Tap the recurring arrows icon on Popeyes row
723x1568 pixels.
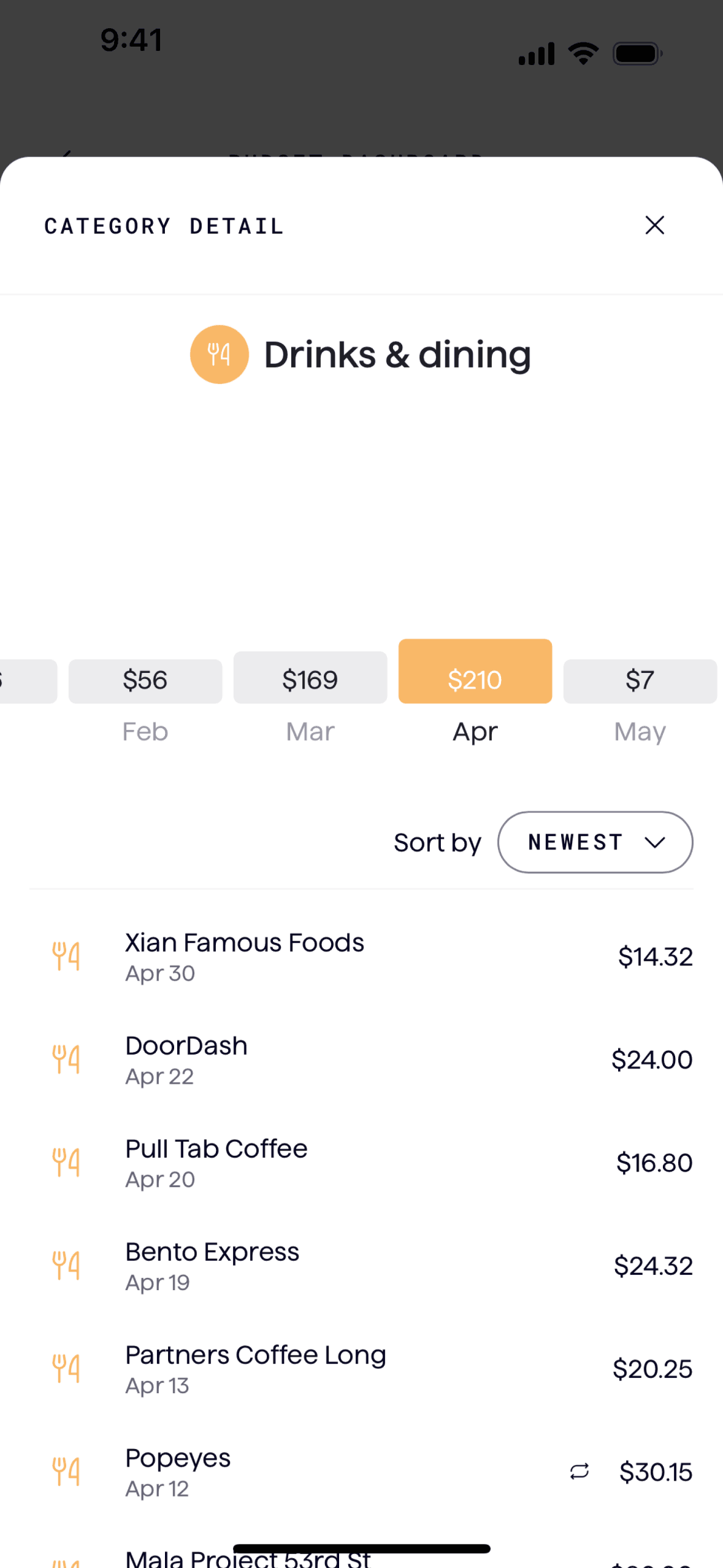point(579,1471)
